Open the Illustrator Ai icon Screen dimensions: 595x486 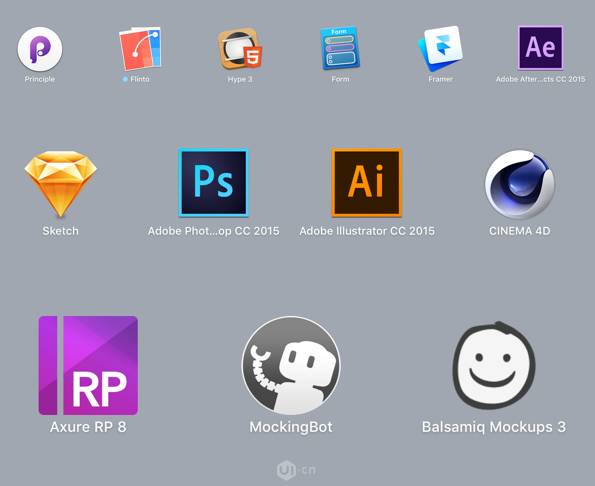click(367, 183)
